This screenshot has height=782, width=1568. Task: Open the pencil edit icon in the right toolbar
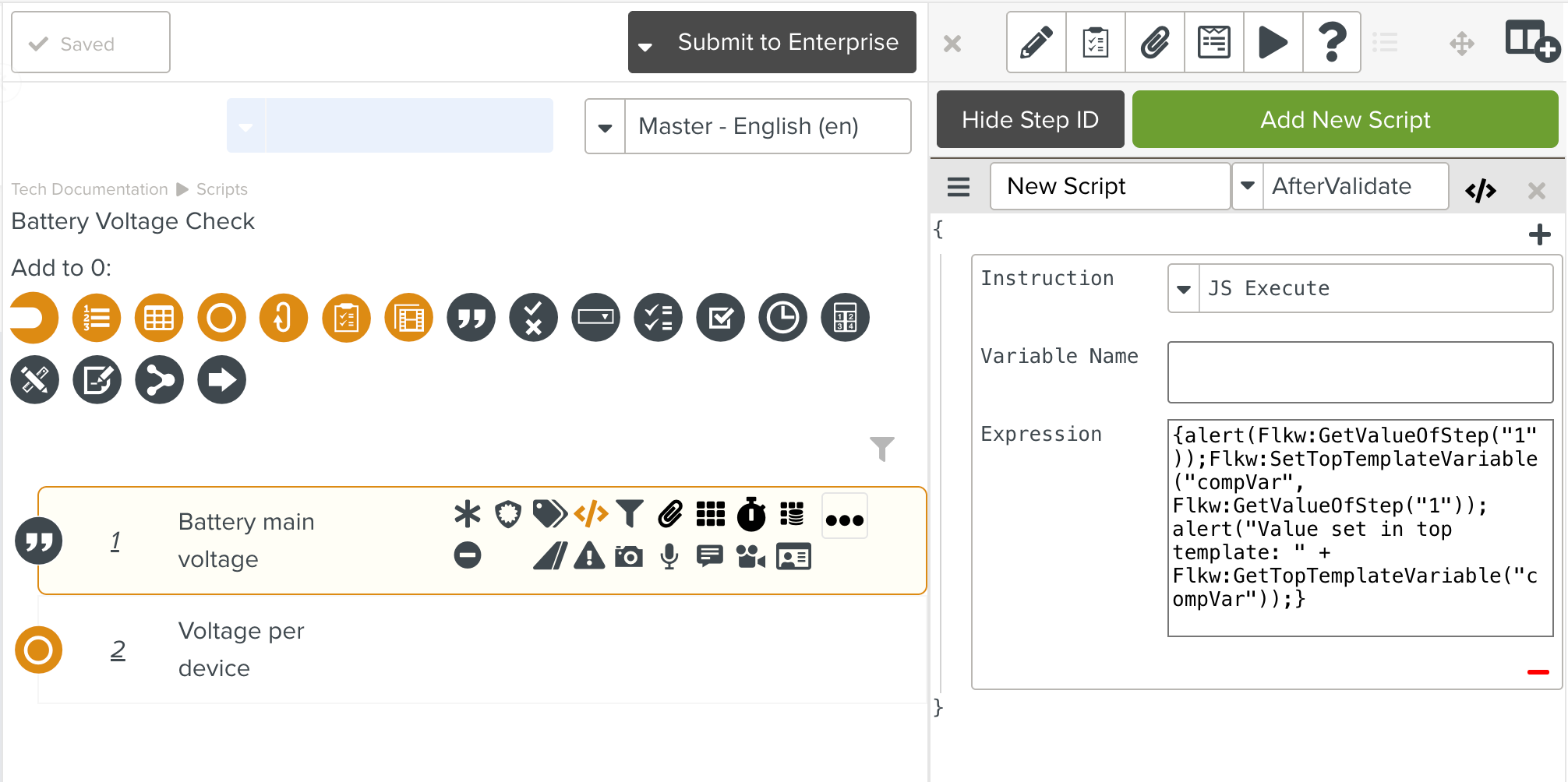click(1035, 42)
